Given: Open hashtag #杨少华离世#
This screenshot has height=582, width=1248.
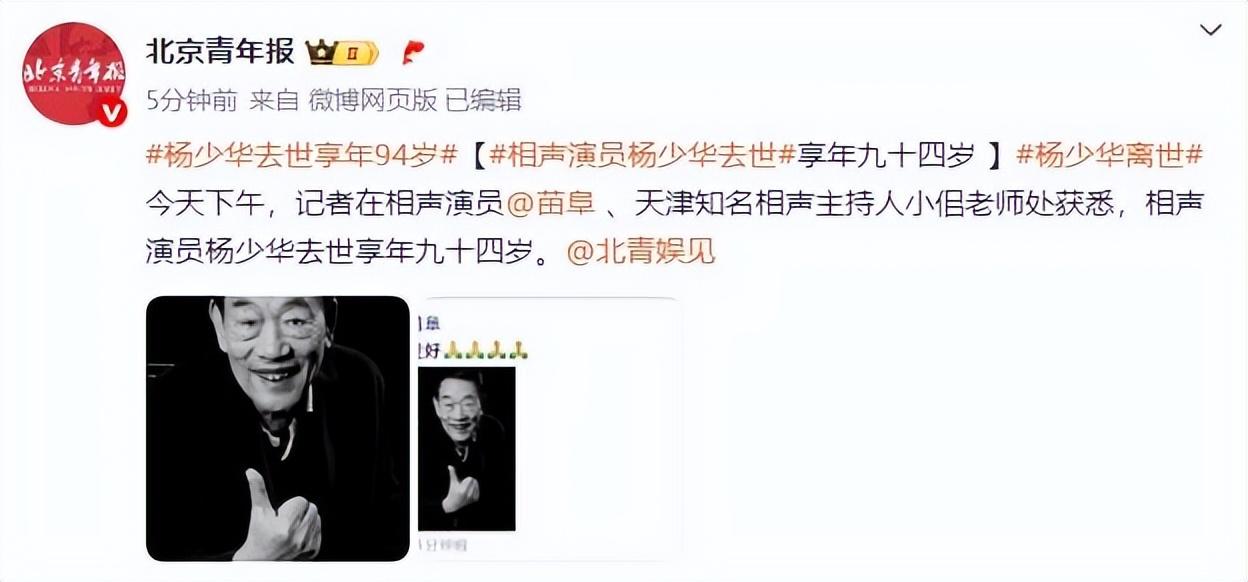Looking at the screenshot, I should tap(1109, 156).
